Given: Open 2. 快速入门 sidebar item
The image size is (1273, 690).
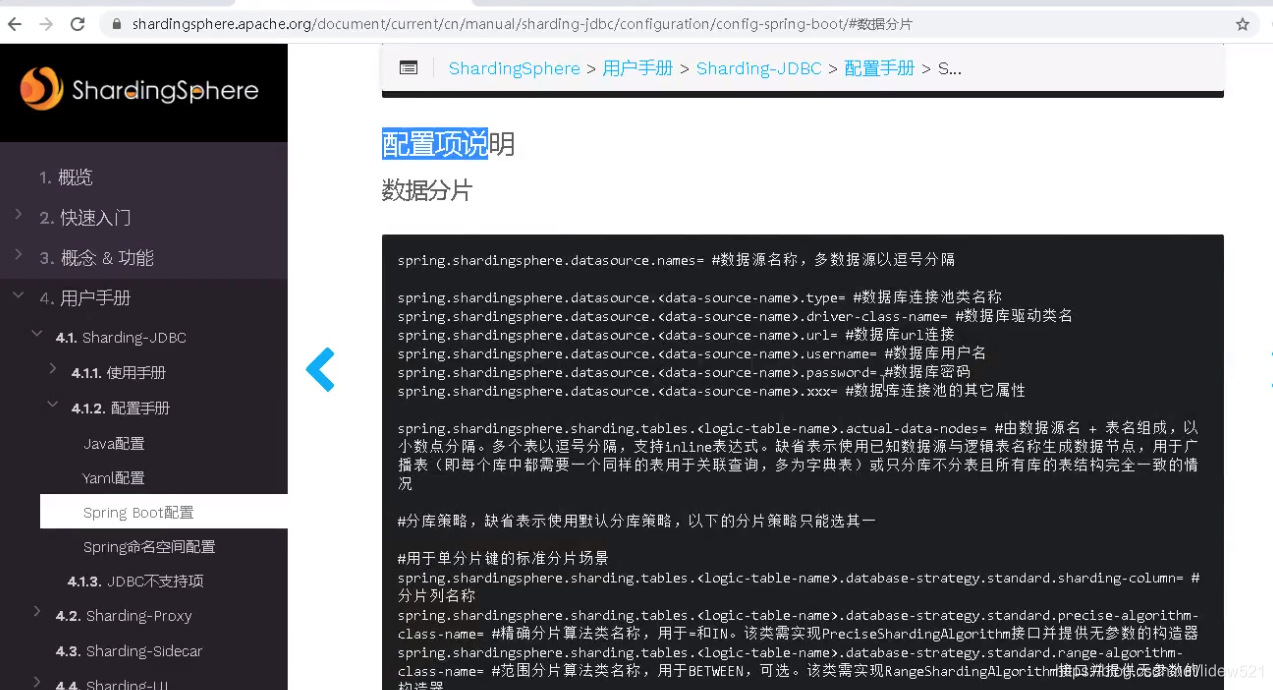Looking at the screenshot, I should click(85, 217).
